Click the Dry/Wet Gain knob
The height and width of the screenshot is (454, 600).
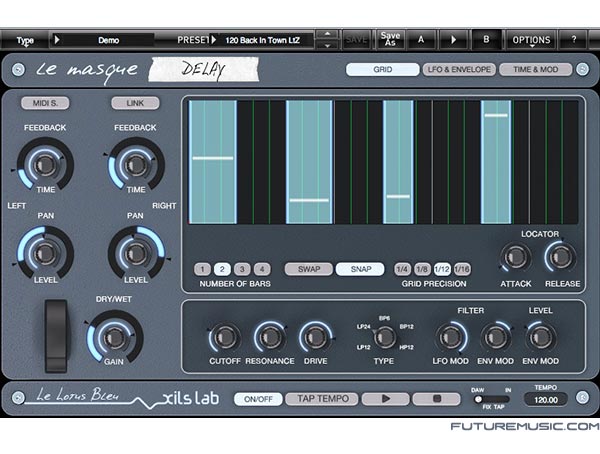tap(114, 338)
